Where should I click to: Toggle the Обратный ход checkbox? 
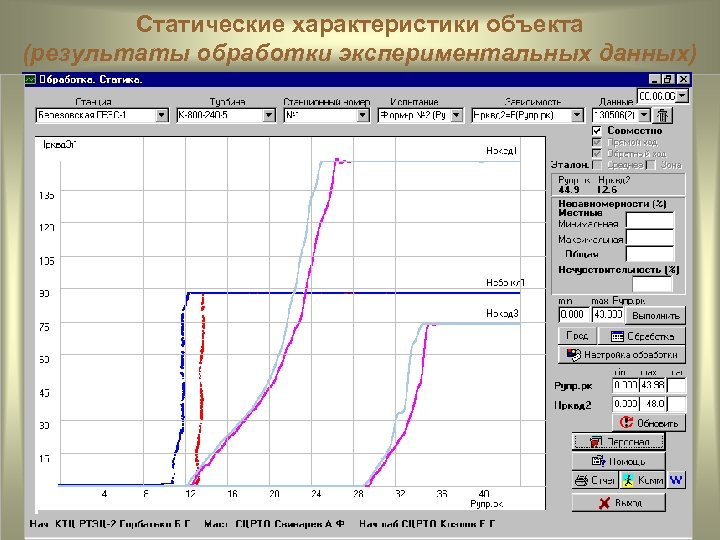[x=597, y=153]
